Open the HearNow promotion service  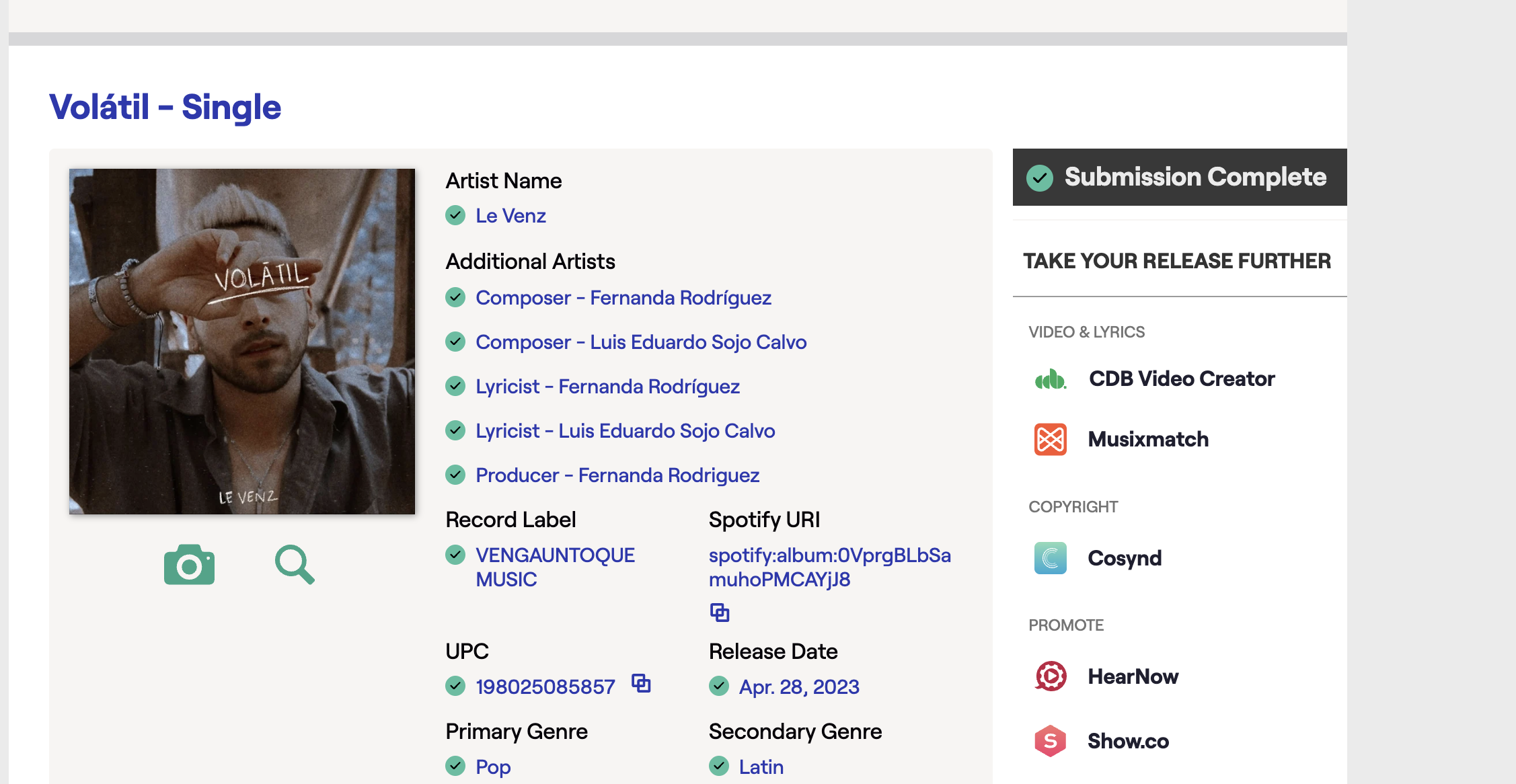coord(1133,676)
